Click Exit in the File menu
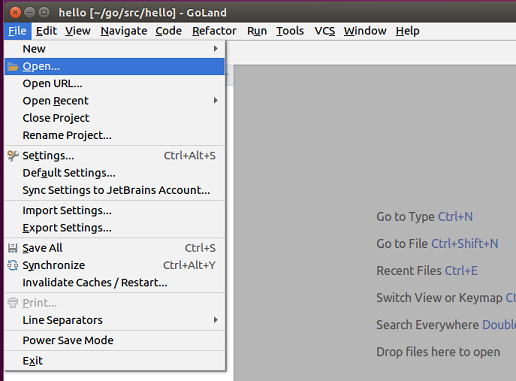The image size is (516, 381). [115, 361]
